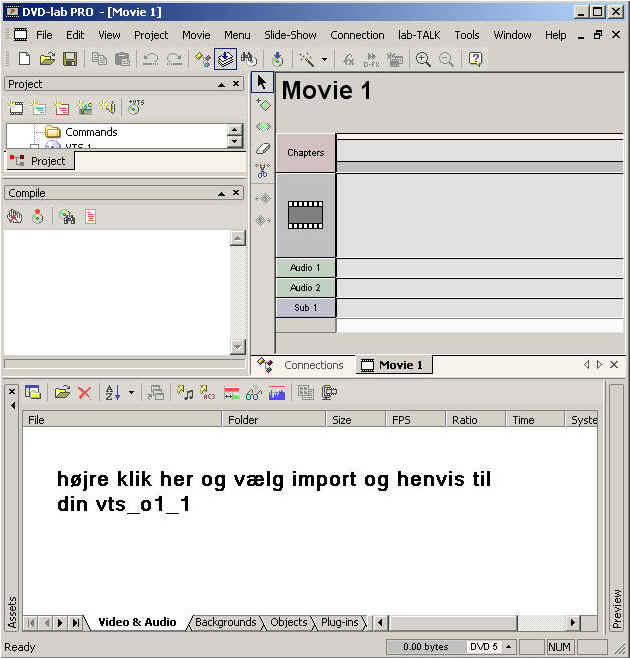The width and height of the screenshot is (630, 659).
Task: Open the Movie menu
Action: (x=196, y=35)
